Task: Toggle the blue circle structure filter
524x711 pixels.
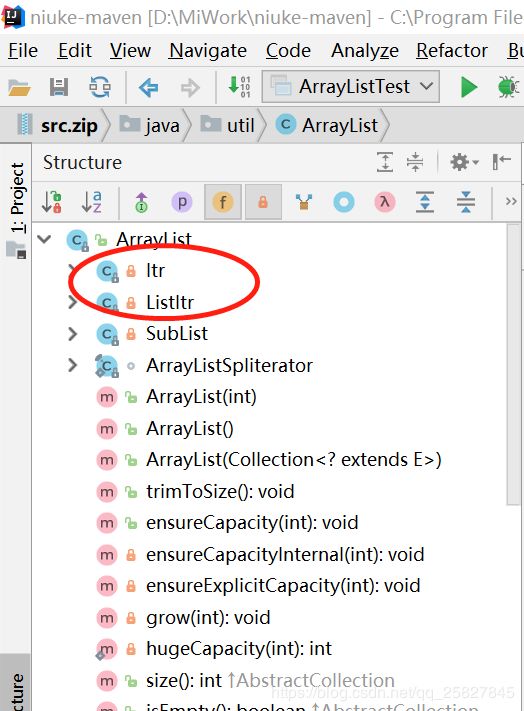Action: pos(344,202)
